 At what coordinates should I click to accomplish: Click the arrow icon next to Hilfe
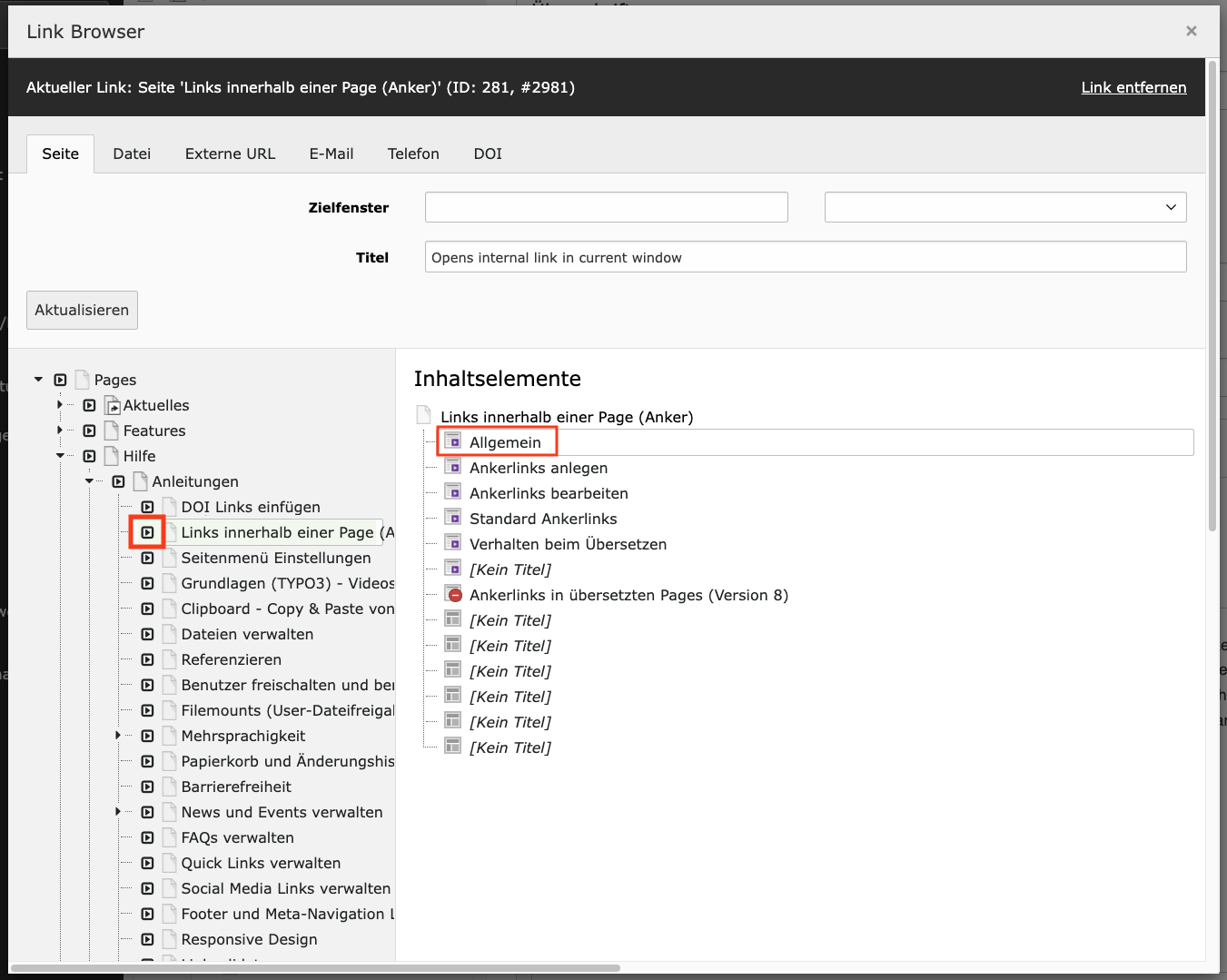89,456
